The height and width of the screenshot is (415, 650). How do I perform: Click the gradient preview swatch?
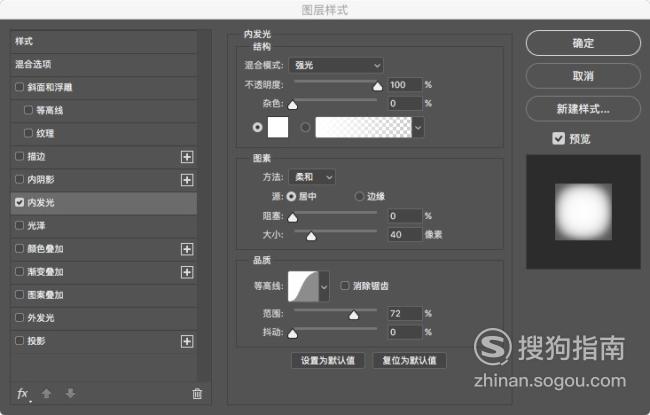pyautogui.click(x=364, y=127)
